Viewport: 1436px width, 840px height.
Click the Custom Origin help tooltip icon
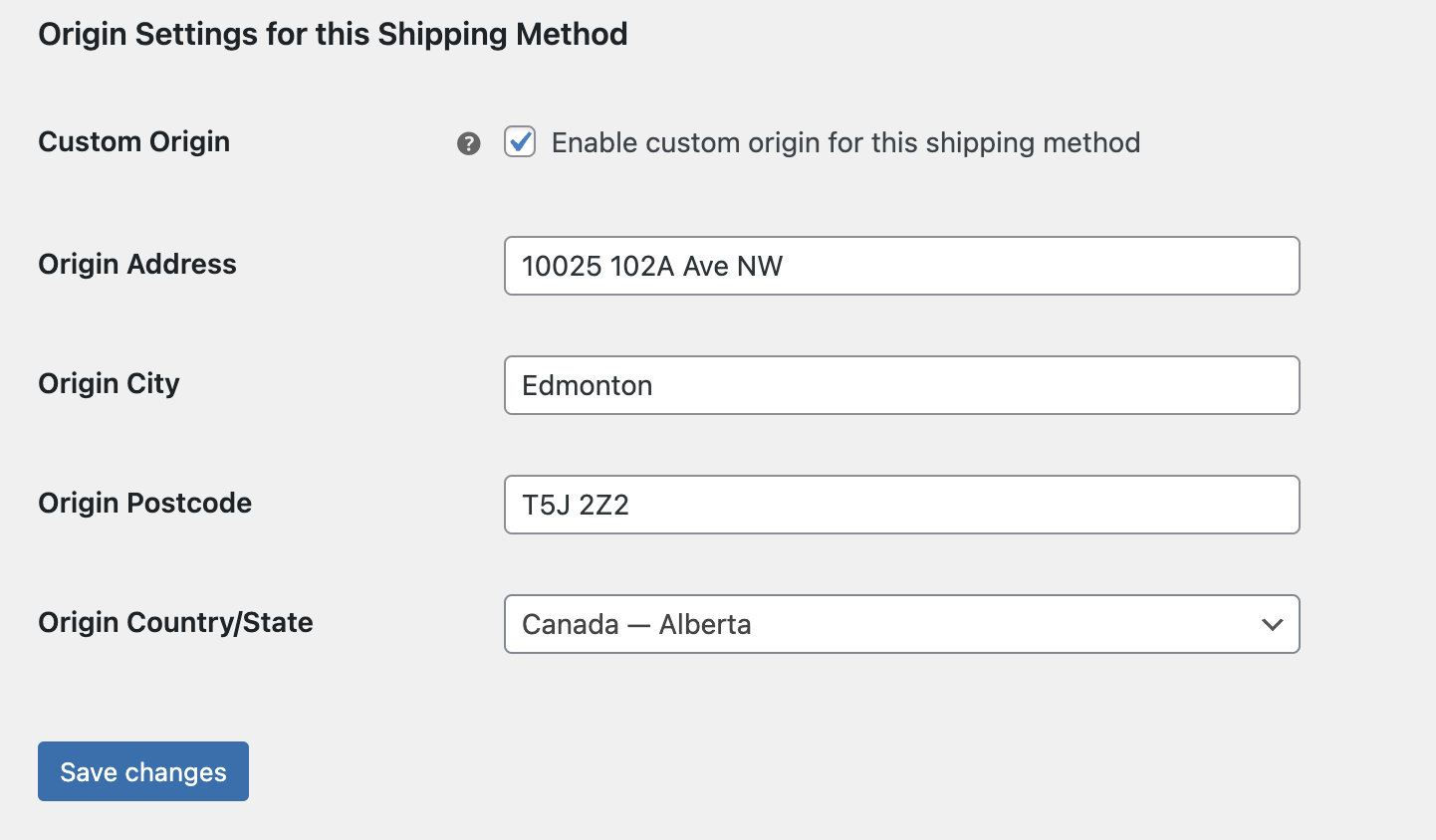tap(467, 144)
